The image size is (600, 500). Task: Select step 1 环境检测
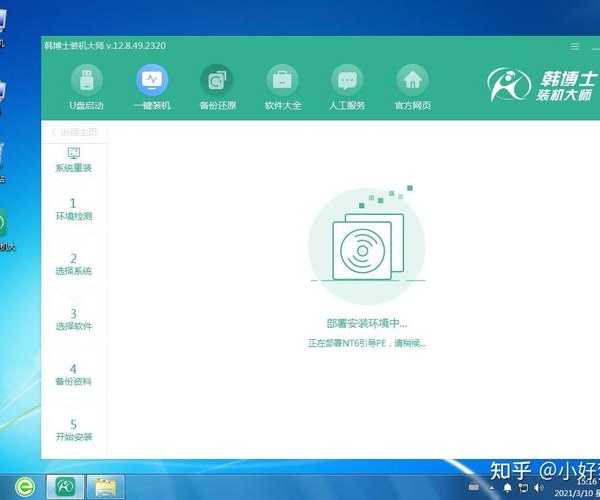pyautogui.click(x=73, y=209)
